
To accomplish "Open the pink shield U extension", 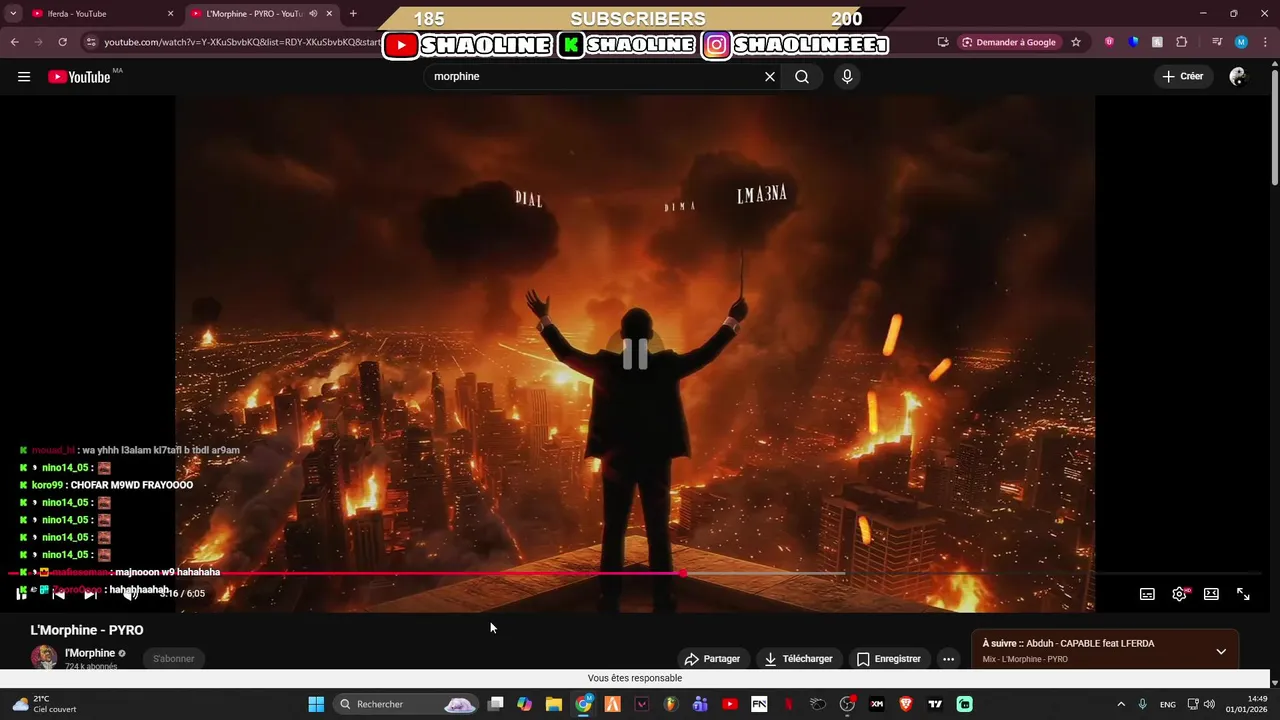I will click(x=1109, y=42).
